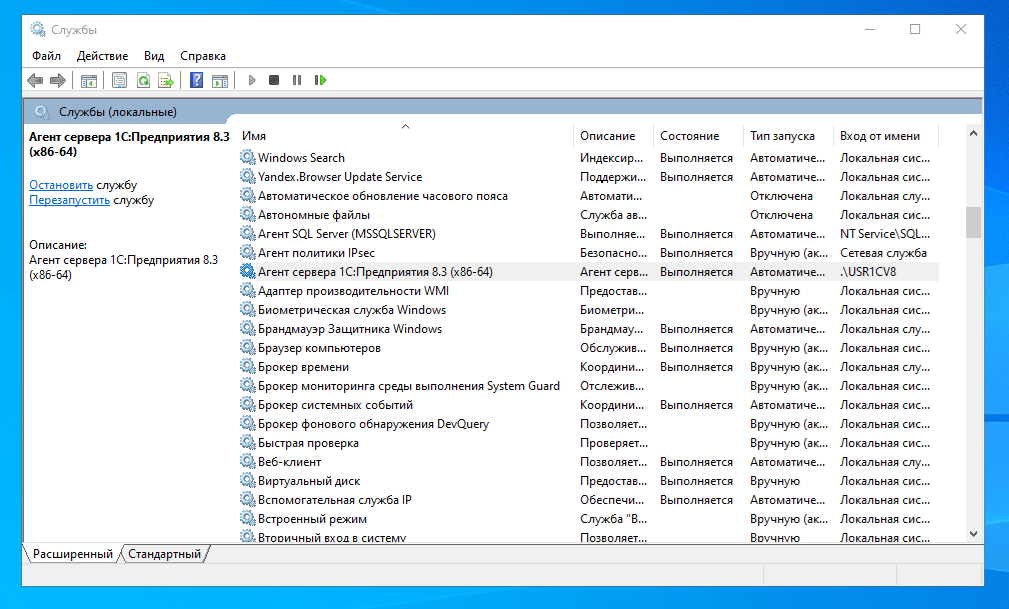Click the Перезапустить service link
Screen dimensions: 1009x609
69,200
